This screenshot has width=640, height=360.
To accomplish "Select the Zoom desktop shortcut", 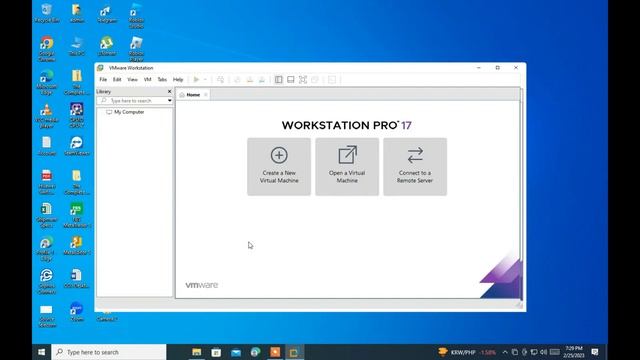I will click(x=76, y=312).
